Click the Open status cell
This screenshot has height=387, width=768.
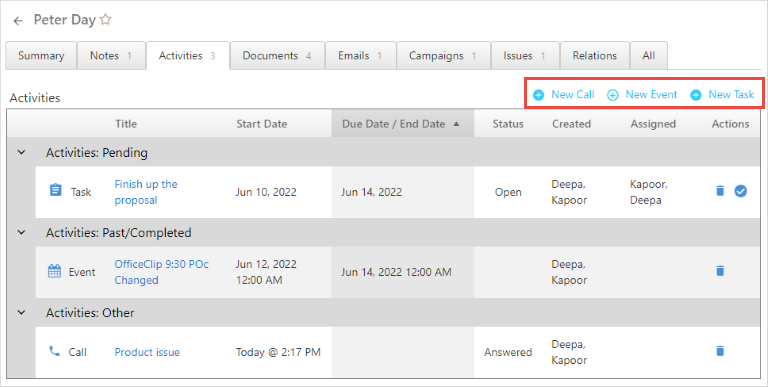(x=508, y=192)
